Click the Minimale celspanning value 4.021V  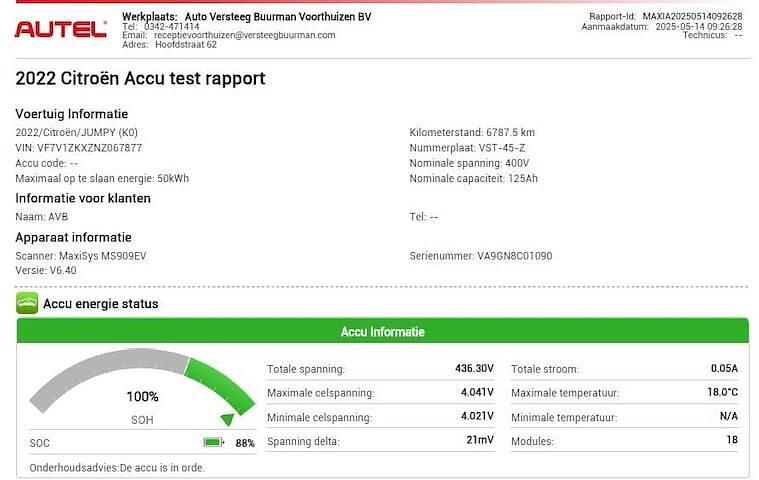(475, 417)
